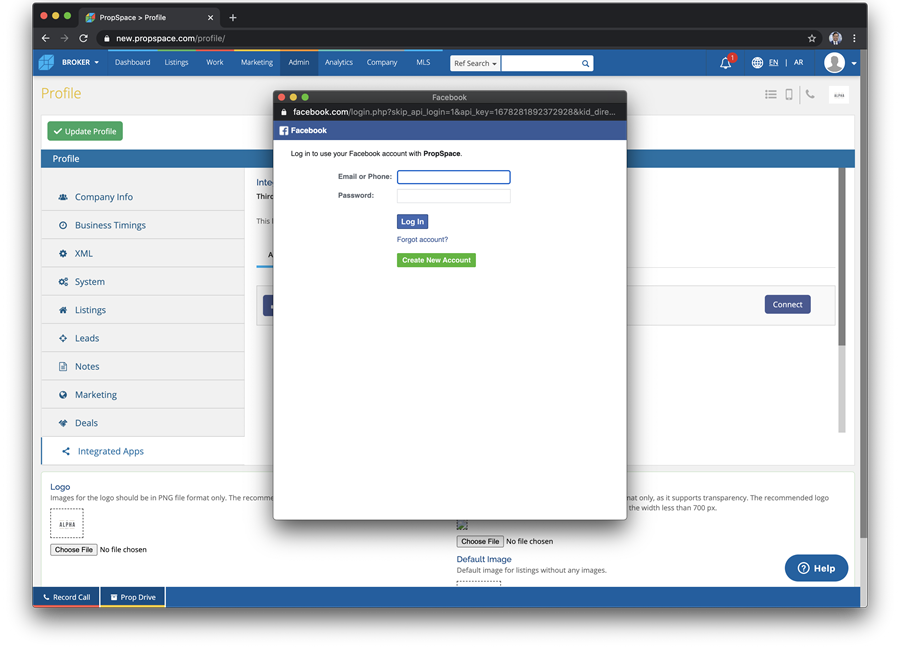
Task: Open the Work menu
Action: click(x=215, y=62)
